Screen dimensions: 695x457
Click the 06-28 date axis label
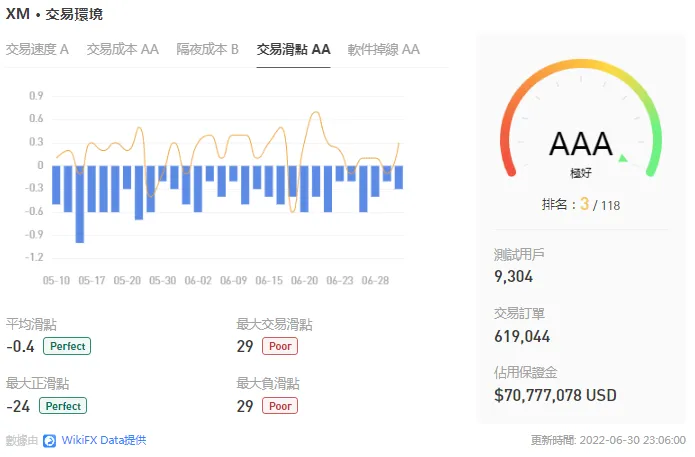coord(375,281)
